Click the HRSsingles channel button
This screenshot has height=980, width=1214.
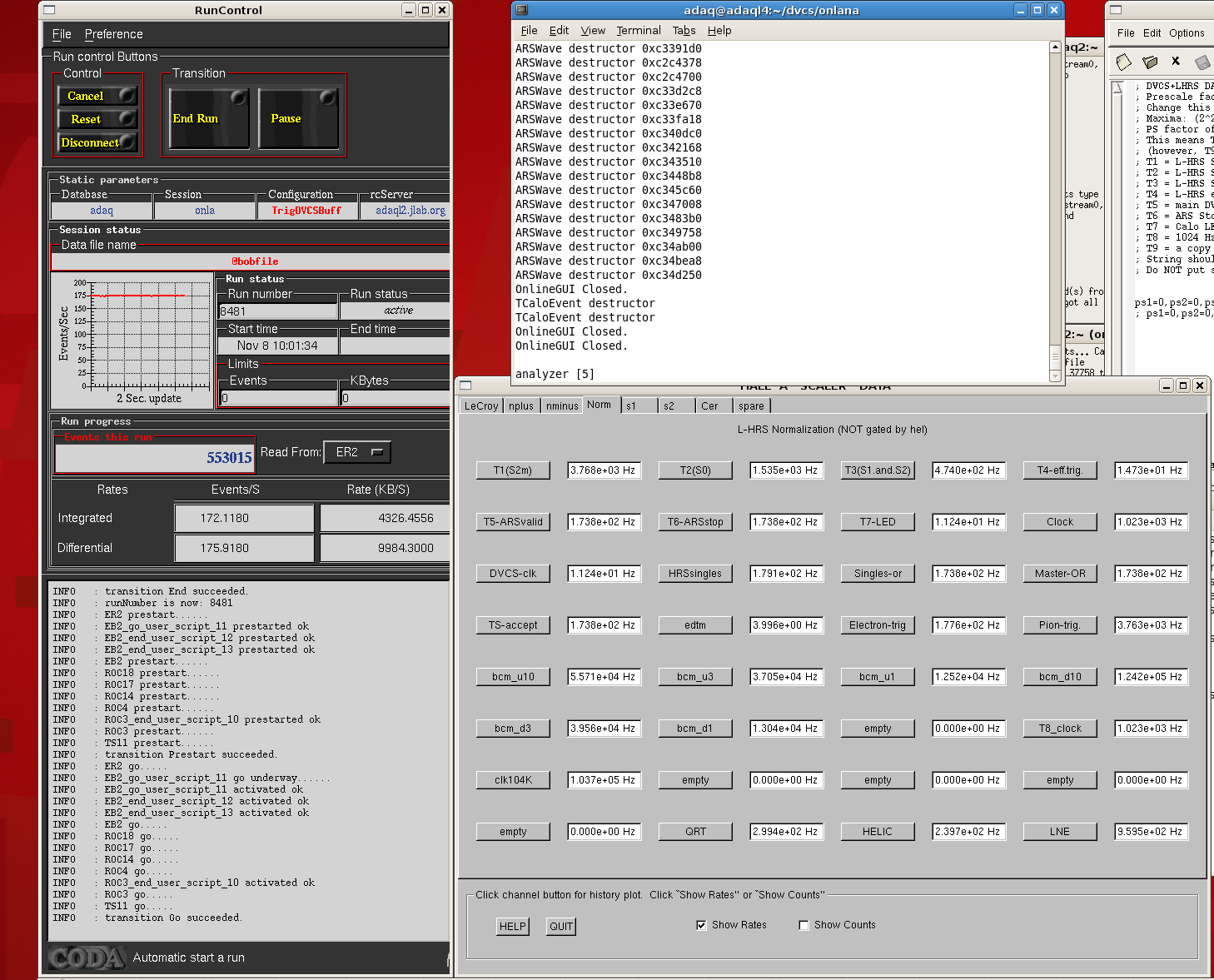[695, 574]
